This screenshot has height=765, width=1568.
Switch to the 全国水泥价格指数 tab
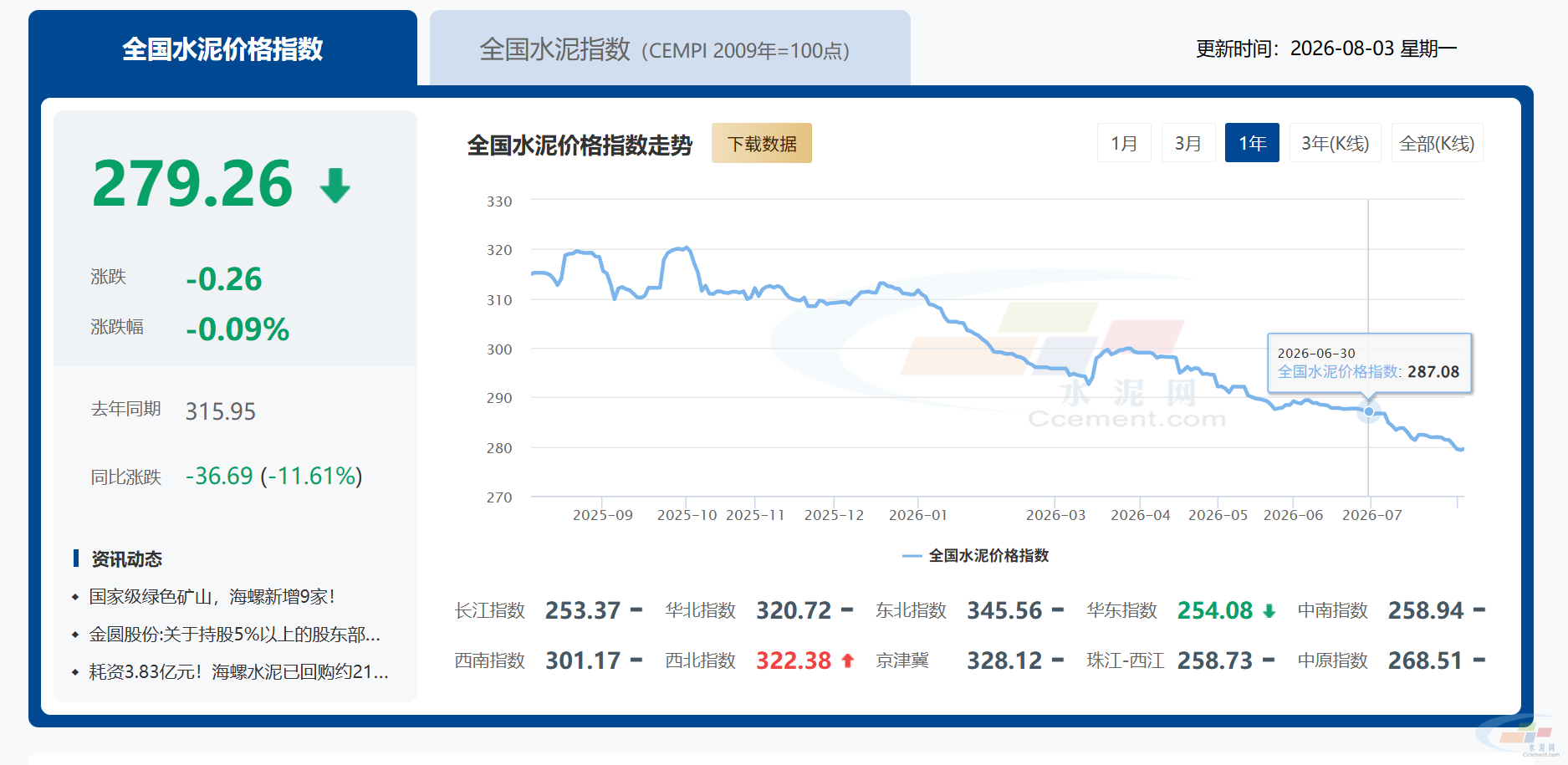[x=222, y=48]
